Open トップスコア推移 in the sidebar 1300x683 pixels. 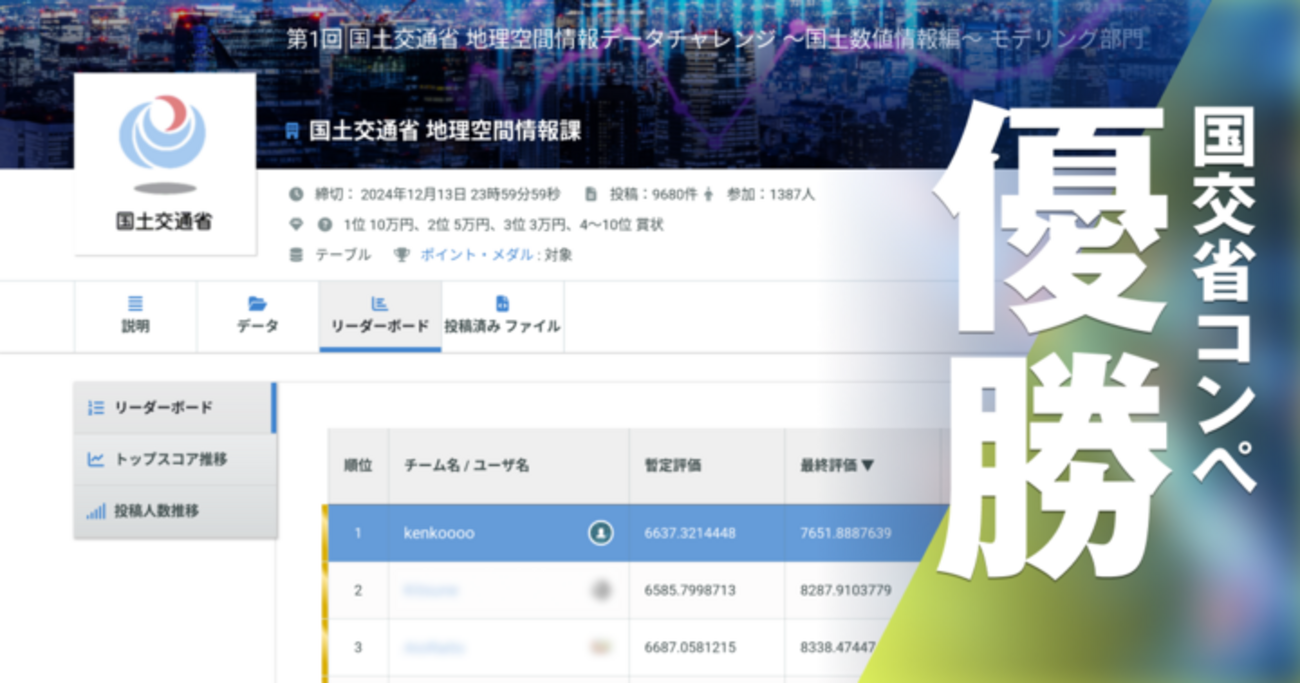pyautogui.click(x=174, y=459)
